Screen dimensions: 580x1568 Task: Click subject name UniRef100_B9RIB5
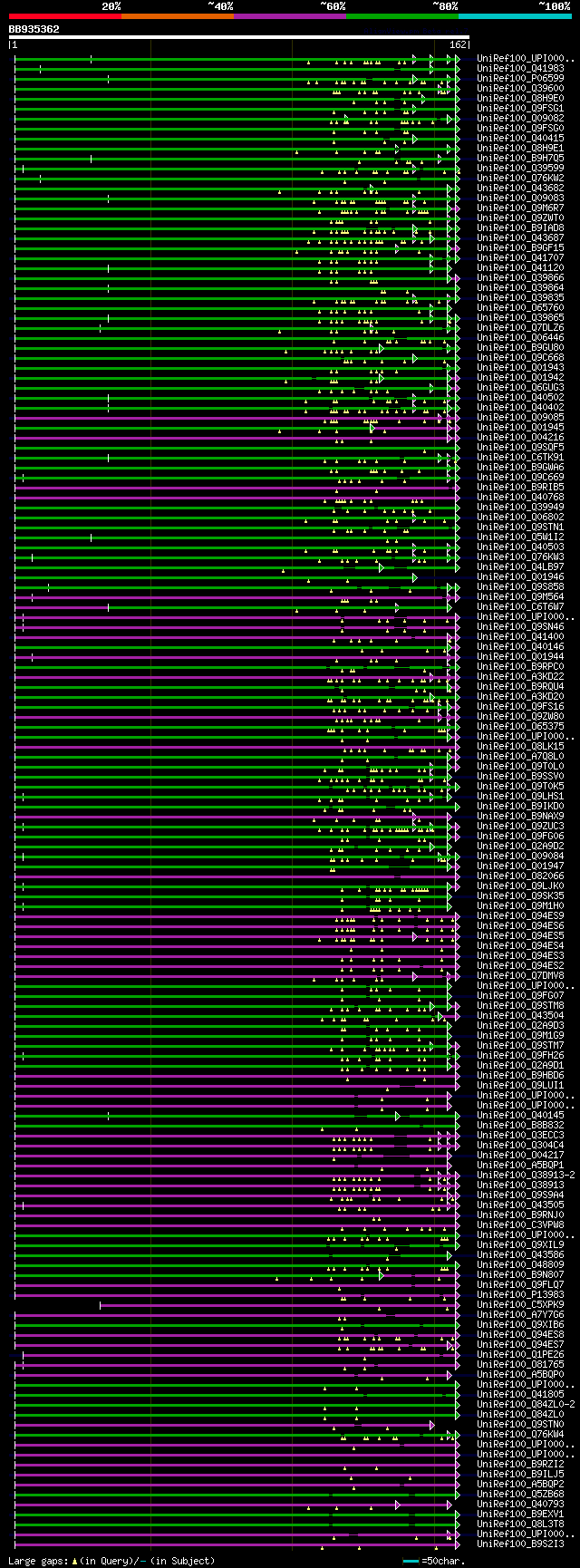point(520,487)
